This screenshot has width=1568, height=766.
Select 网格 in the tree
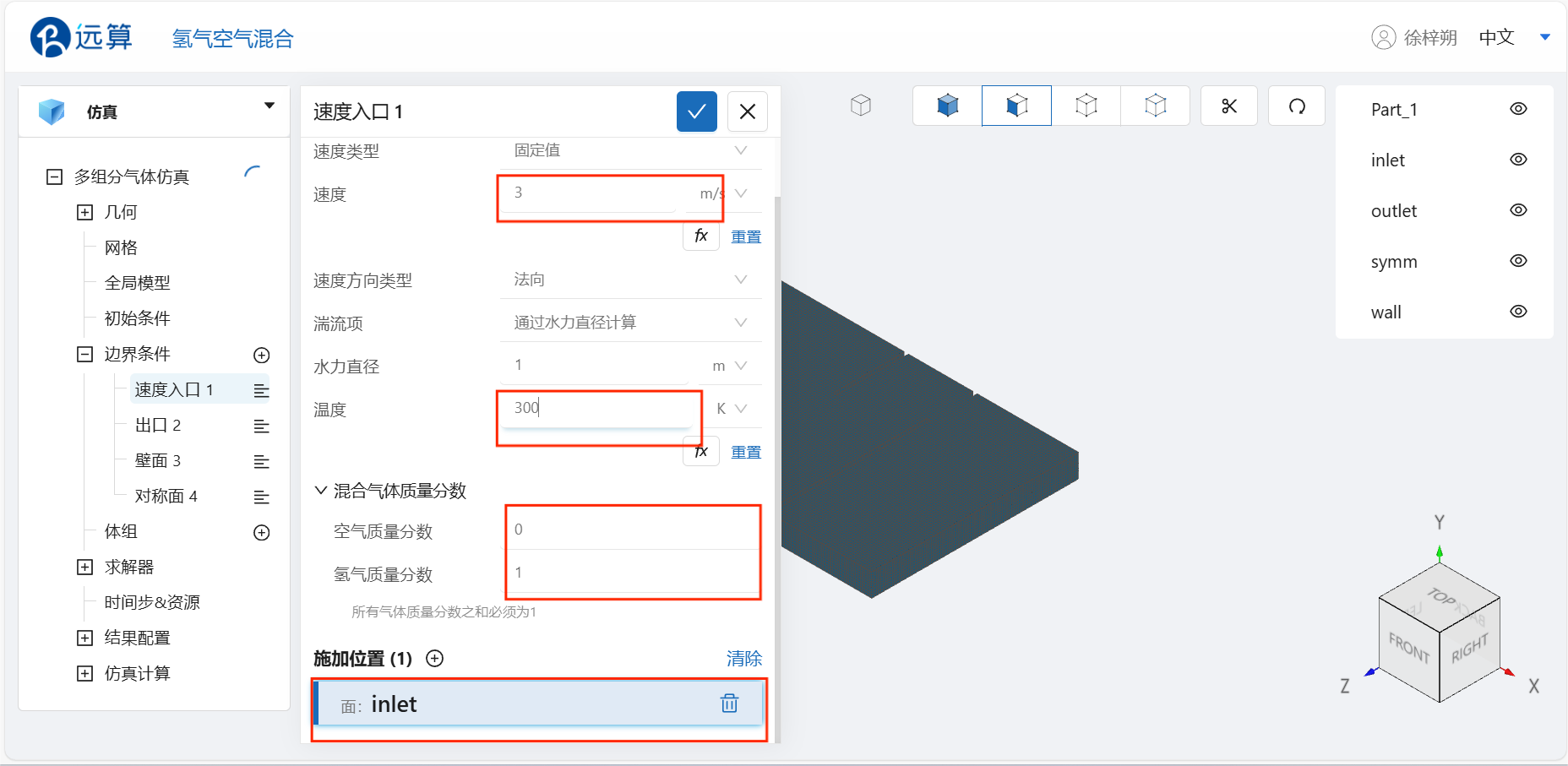(x=121, y=247)
